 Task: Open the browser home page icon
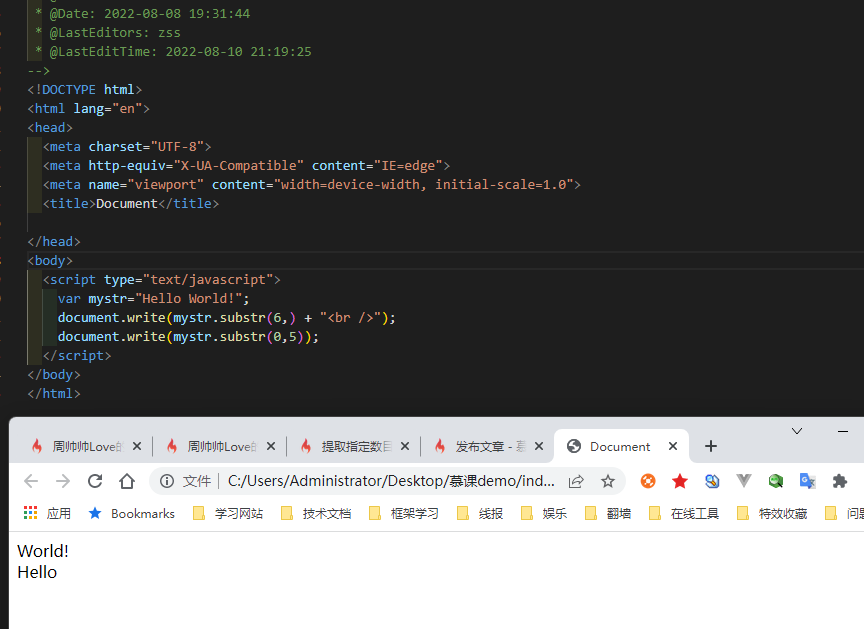tap(127, 481)
